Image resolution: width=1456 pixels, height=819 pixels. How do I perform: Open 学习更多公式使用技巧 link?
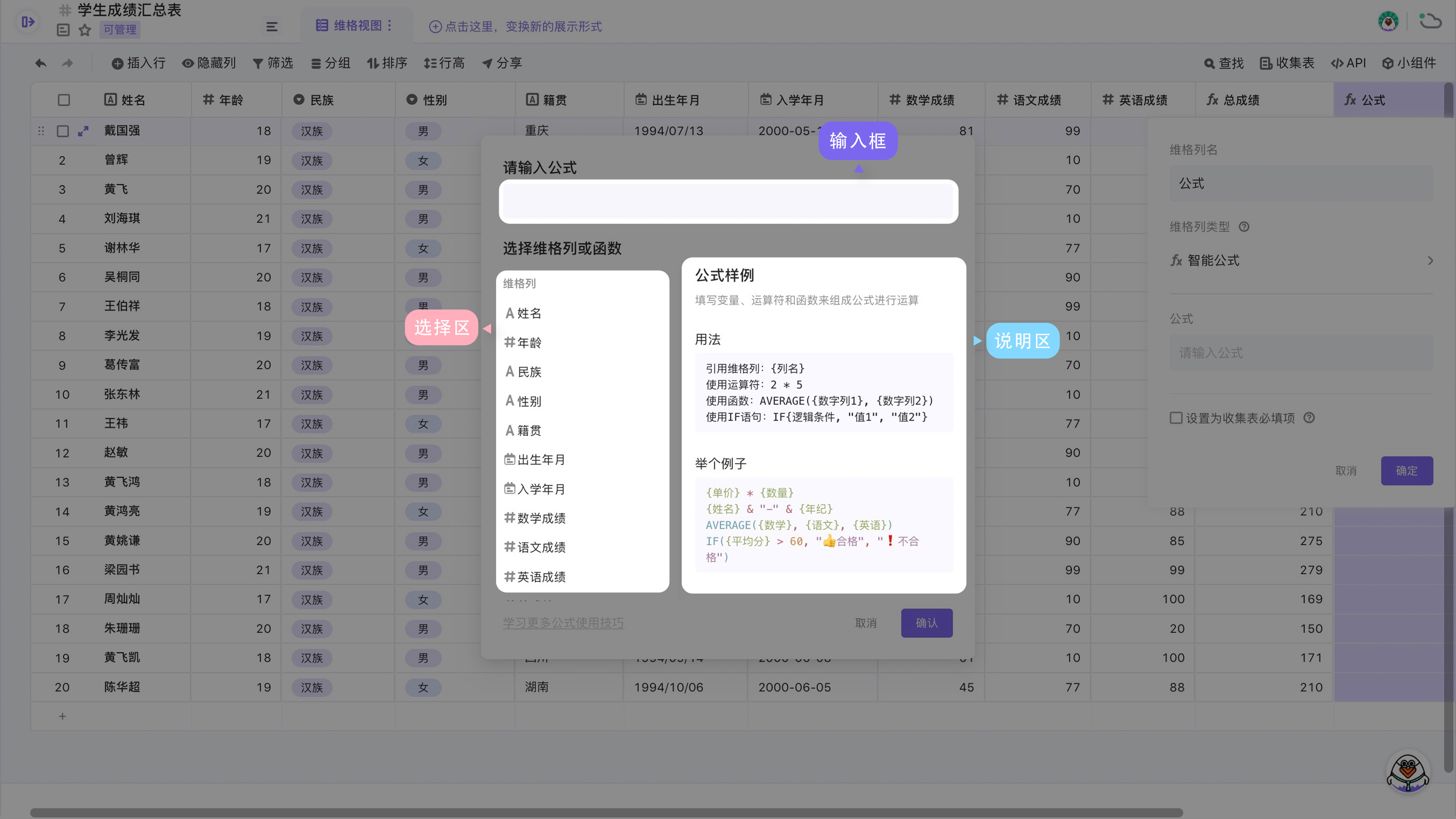point(563,622)
